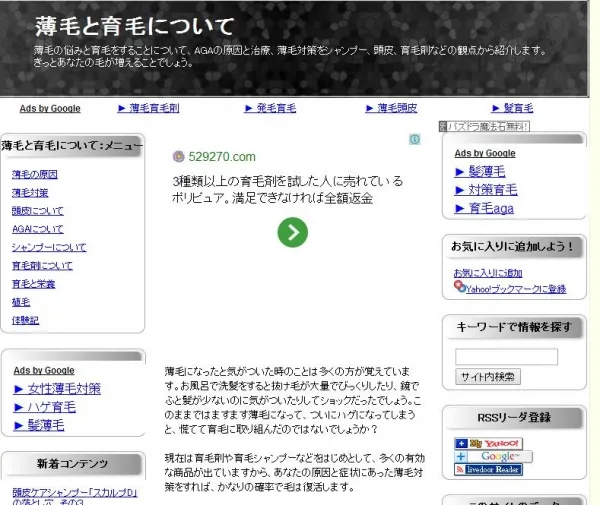This screenshot has height=505, width=600.
Task: Click the RSSリーダ登録 heading
Action: point(514,418)
